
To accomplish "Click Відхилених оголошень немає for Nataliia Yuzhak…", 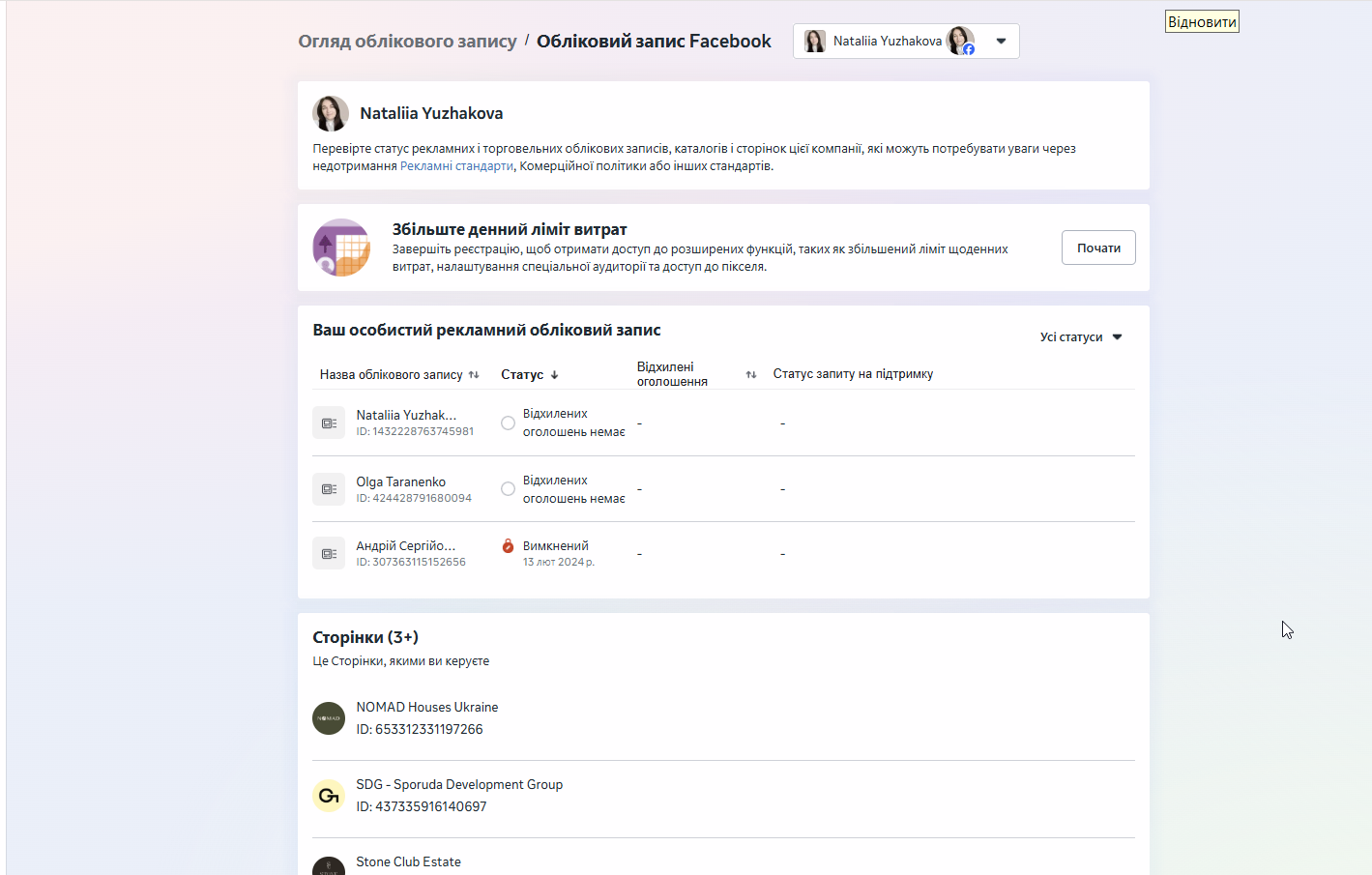I will [x=574, y=423].
